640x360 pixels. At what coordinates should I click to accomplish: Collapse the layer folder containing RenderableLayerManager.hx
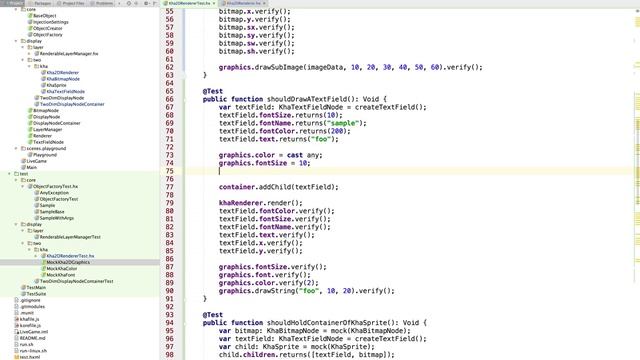22,47
